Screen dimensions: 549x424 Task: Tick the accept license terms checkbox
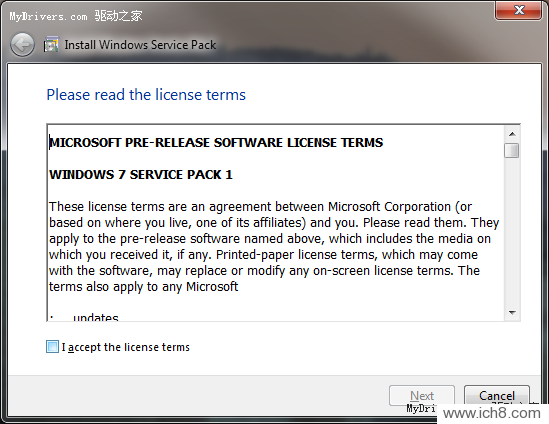[x=53, y=347]
